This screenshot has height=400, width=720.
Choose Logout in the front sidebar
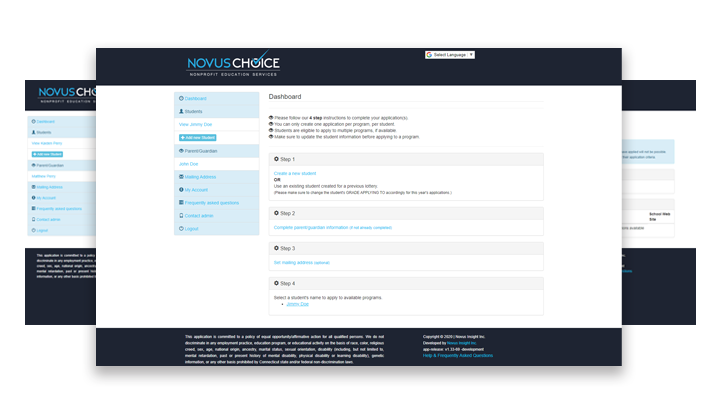(216, 228)
